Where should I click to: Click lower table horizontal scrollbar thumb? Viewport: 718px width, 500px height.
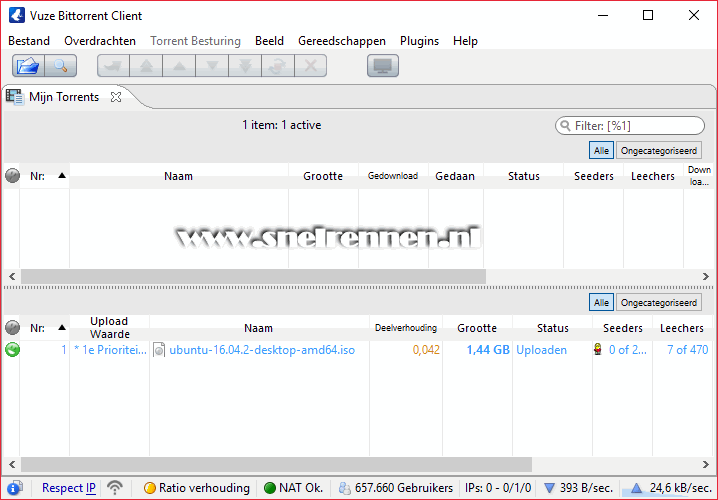coord(277,464)
